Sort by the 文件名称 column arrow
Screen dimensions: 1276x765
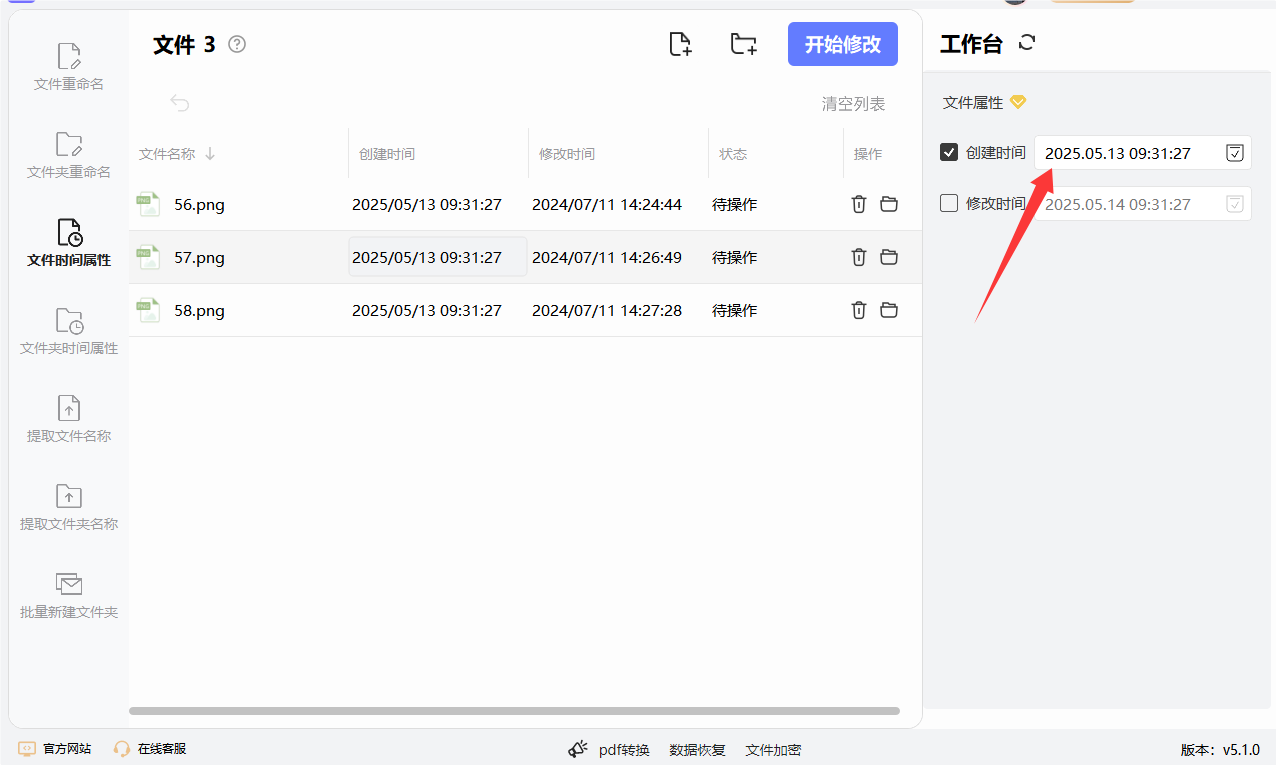coord(210,154)
